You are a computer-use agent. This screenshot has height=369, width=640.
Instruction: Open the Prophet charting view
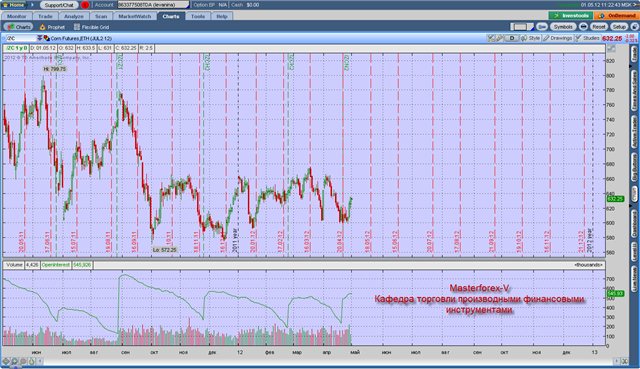tap(53, 27)
